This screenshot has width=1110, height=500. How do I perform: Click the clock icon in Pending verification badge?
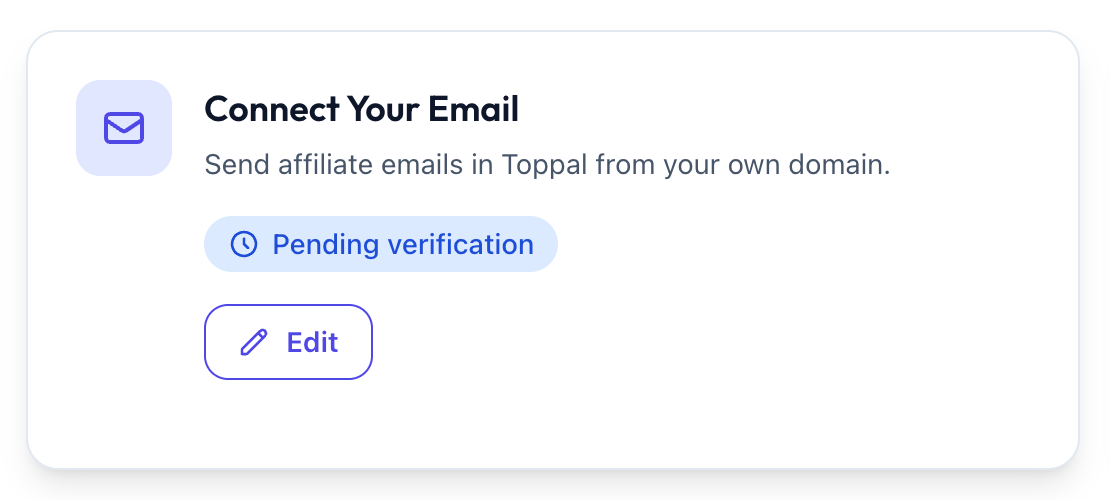(244, 244)
